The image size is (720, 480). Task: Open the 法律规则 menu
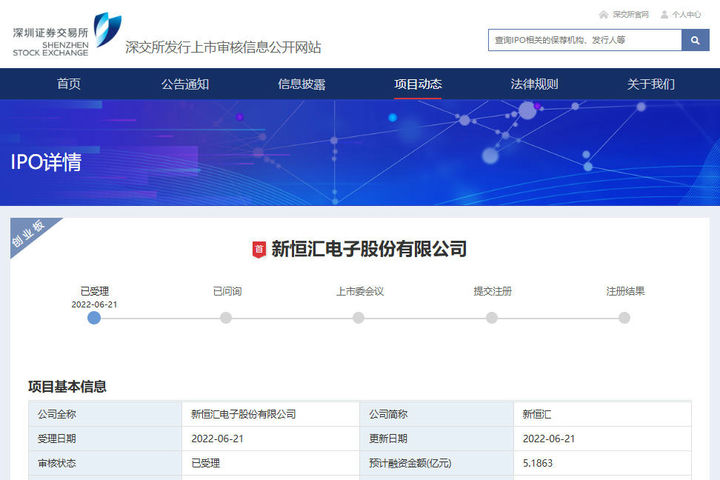pos(534,84)
